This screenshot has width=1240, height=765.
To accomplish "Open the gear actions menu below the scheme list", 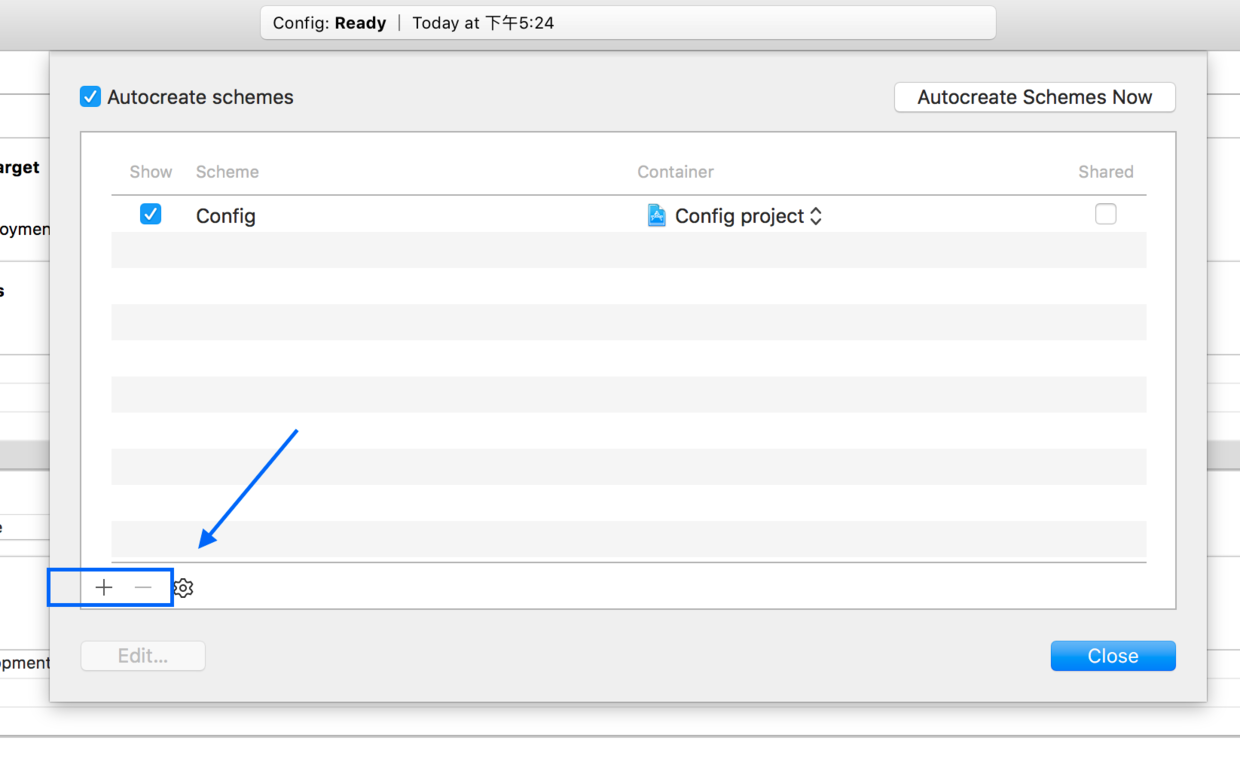I will point(182,588).
